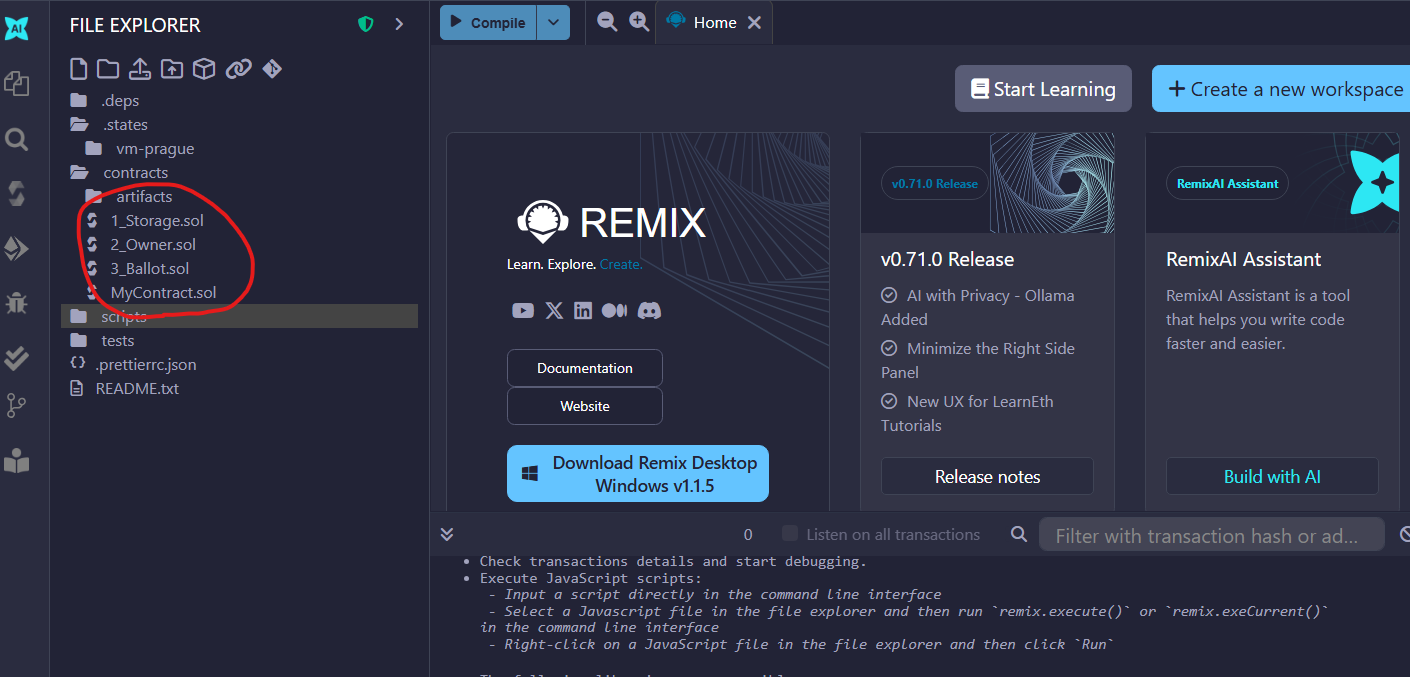Upload a file to the workspace
This screenshot has width=1410, height=677.
[x=140, y=68]
